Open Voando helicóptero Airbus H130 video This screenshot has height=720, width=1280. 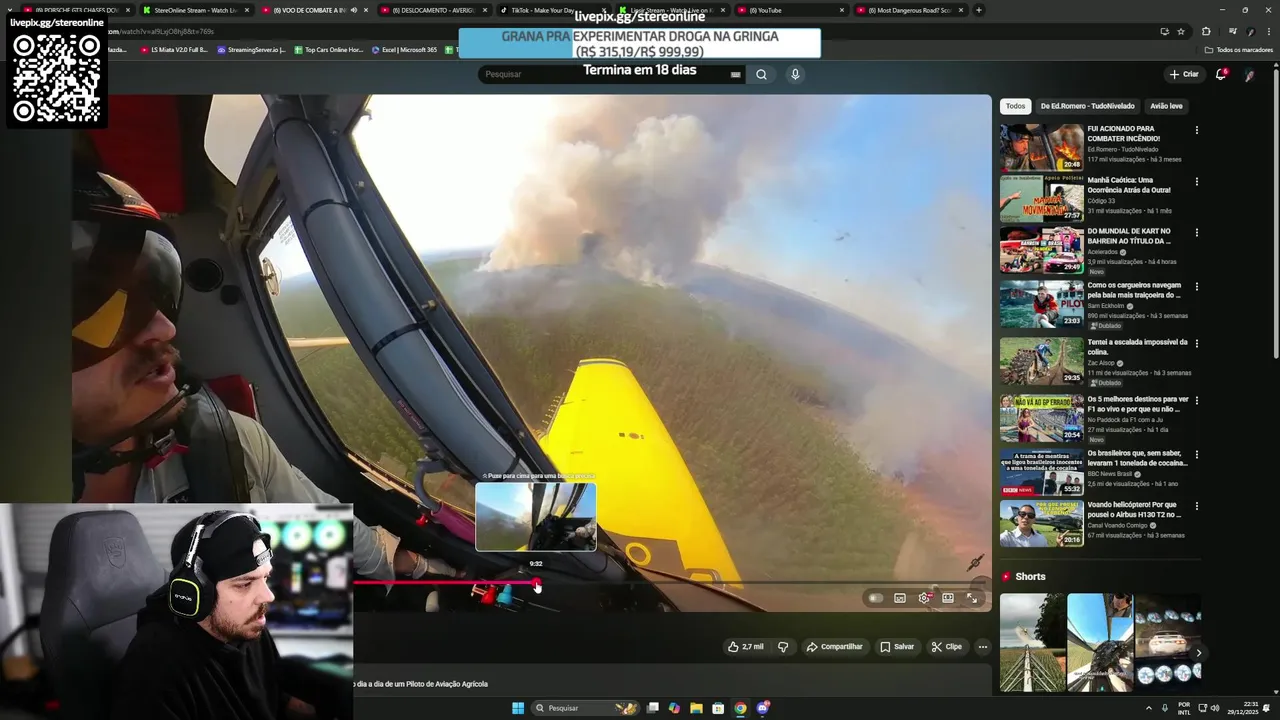1042,523
